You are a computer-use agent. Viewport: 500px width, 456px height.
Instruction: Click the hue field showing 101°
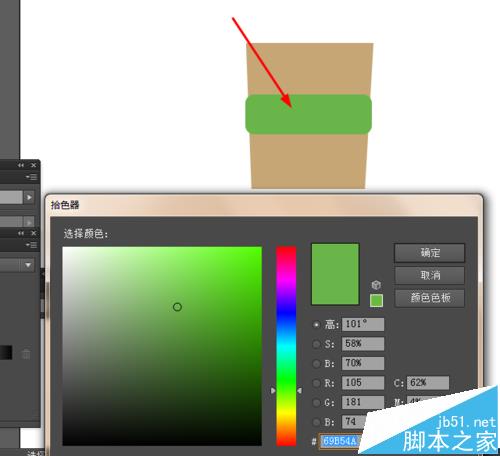point(363,324)
